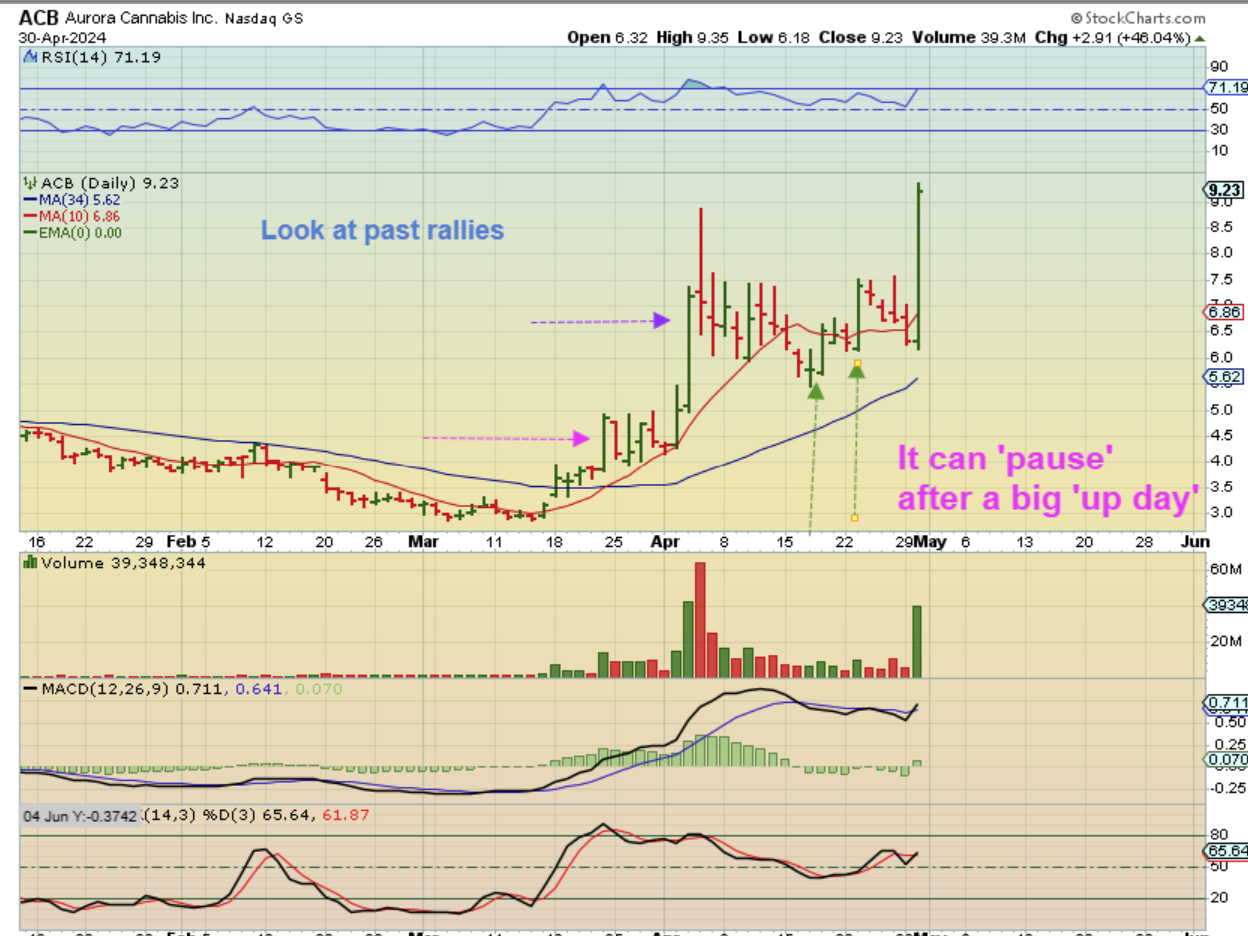Click the tallest red volume bar in April
Screen dimensions: 1248x936
point(700,620)
